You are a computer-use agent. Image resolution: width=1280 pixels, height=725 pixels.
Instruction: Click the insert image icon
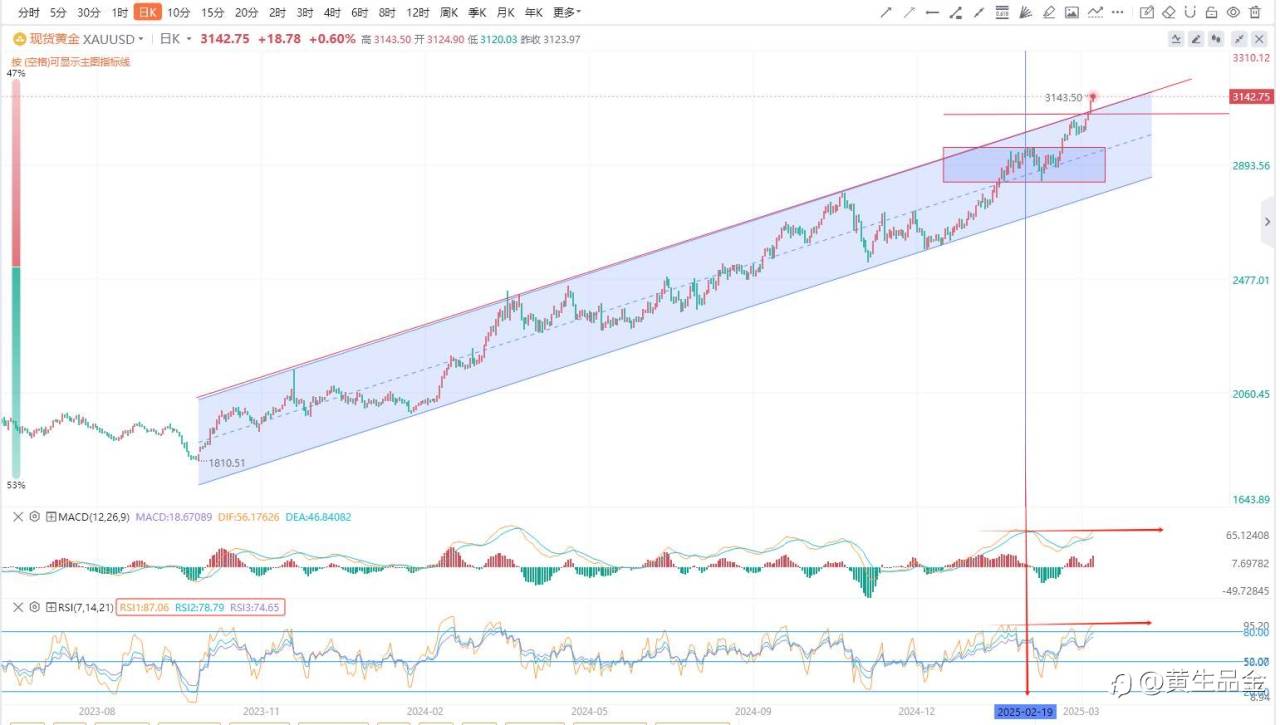pos(1072,13)
